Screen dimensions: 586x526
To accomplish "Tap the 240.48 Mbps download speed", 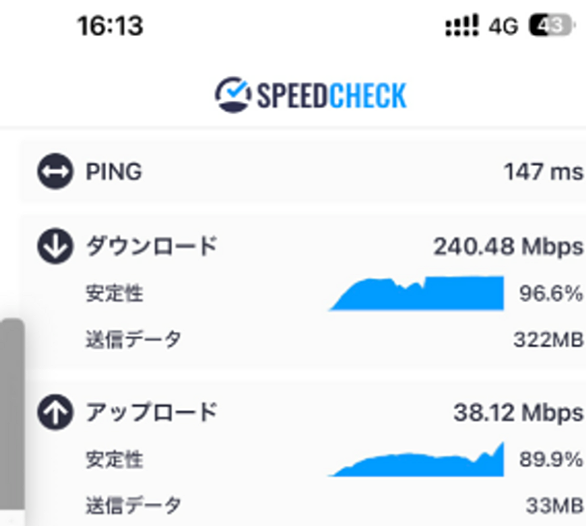I will coord(508,247).
